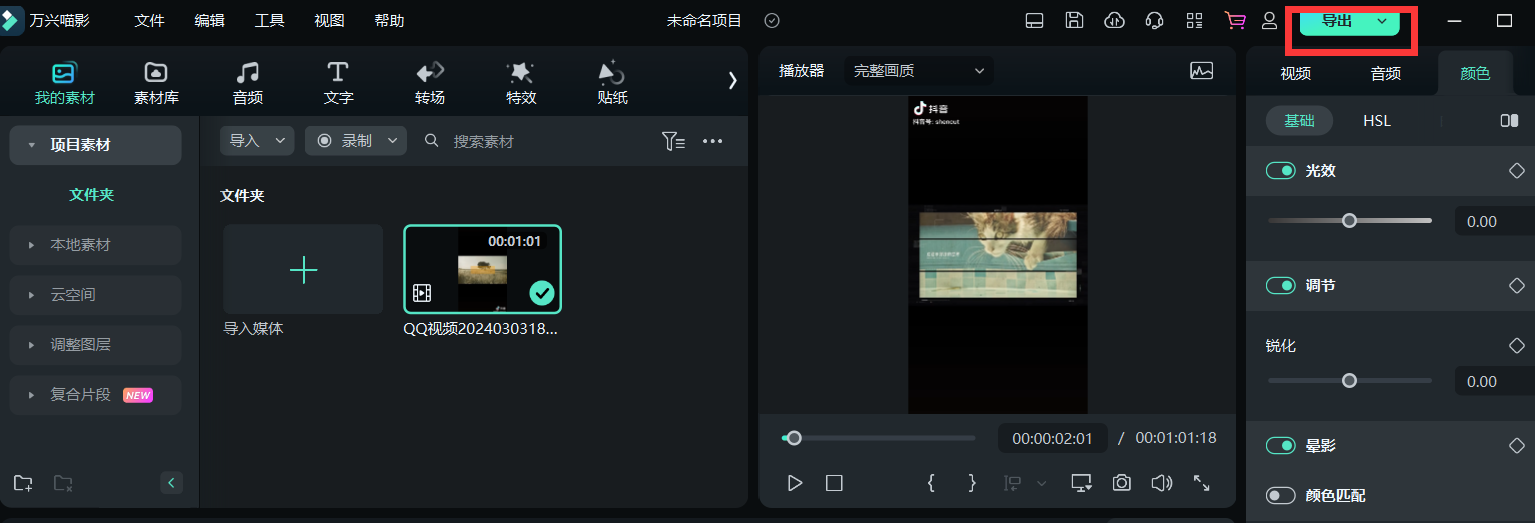
Task: Save the project with the floppy disk icon
Action: (x=1074, y=21)
